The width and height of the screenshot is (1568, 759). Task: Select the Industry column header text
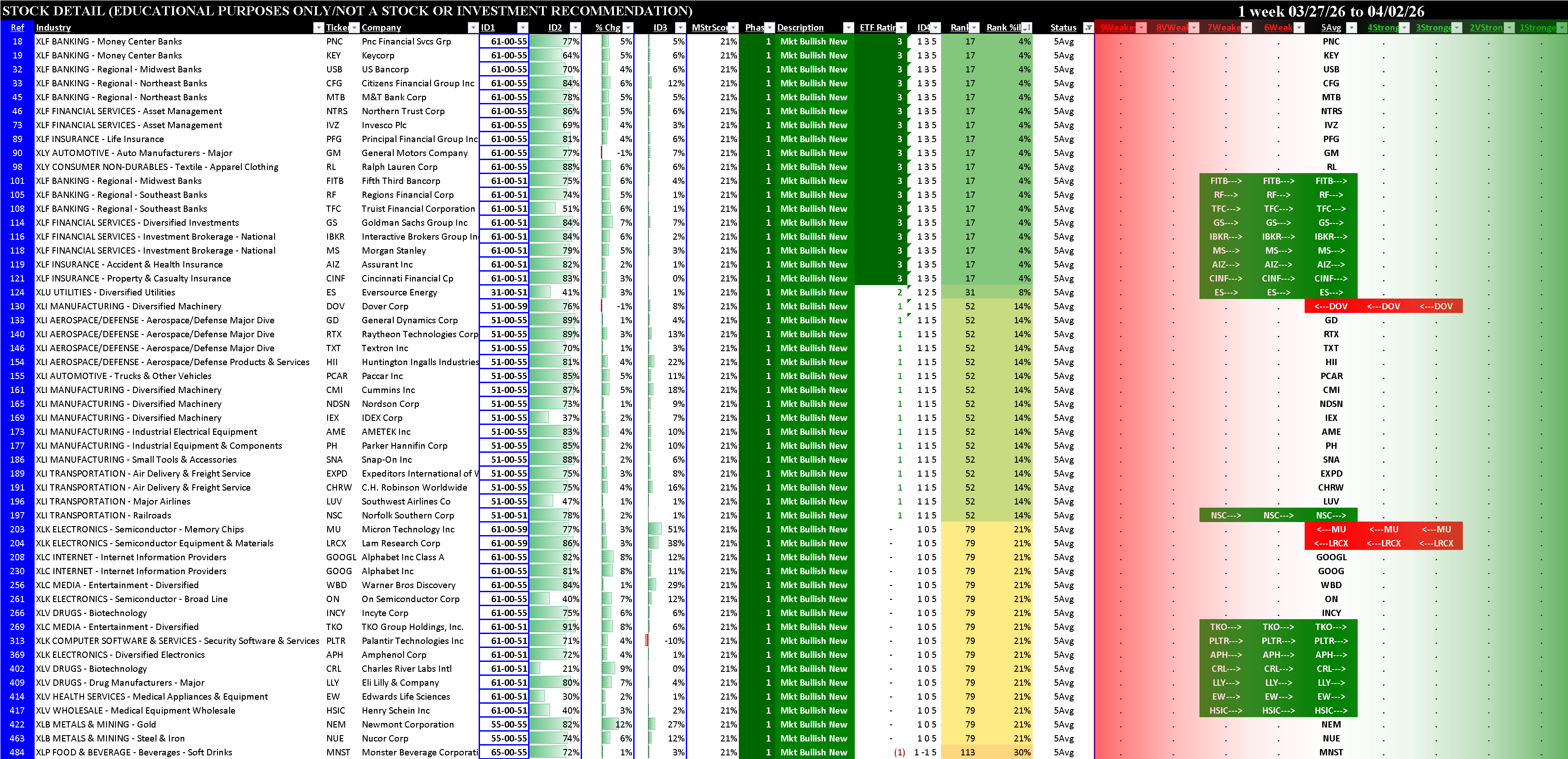point(53,27)
